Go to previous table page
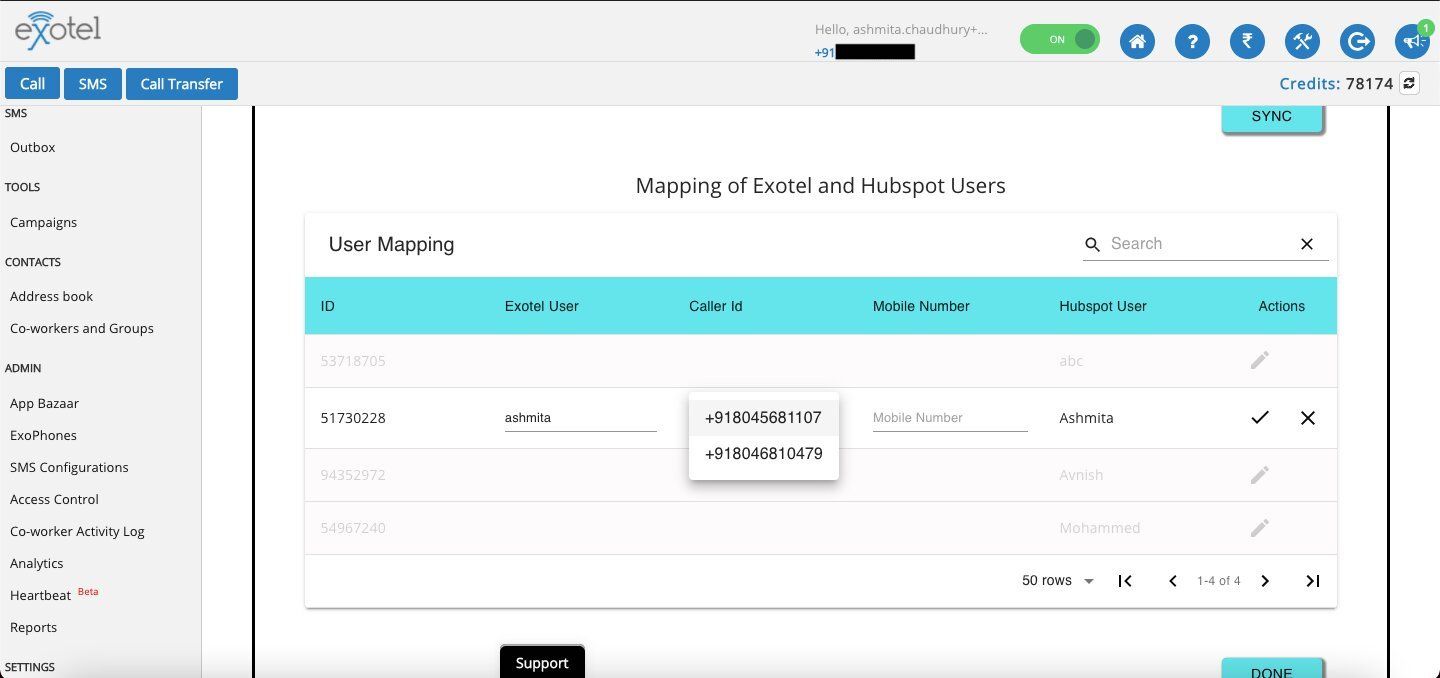 [x=1173, y=581]
